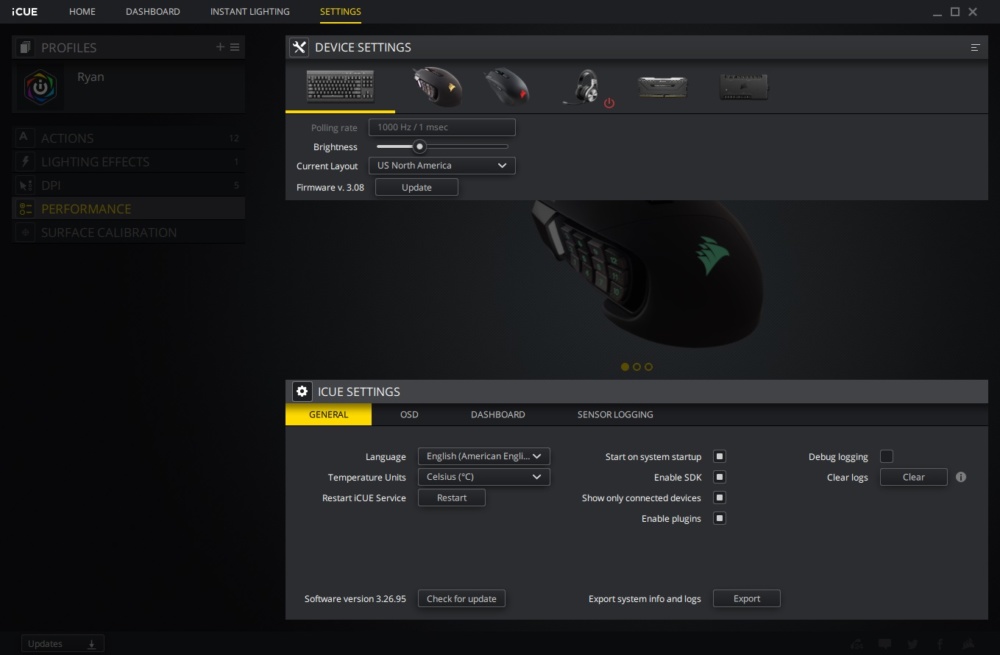Open Actions section in sidebar
This screenshot has width=1000, height=655.
pyautogui.click(x=128, y=138)
